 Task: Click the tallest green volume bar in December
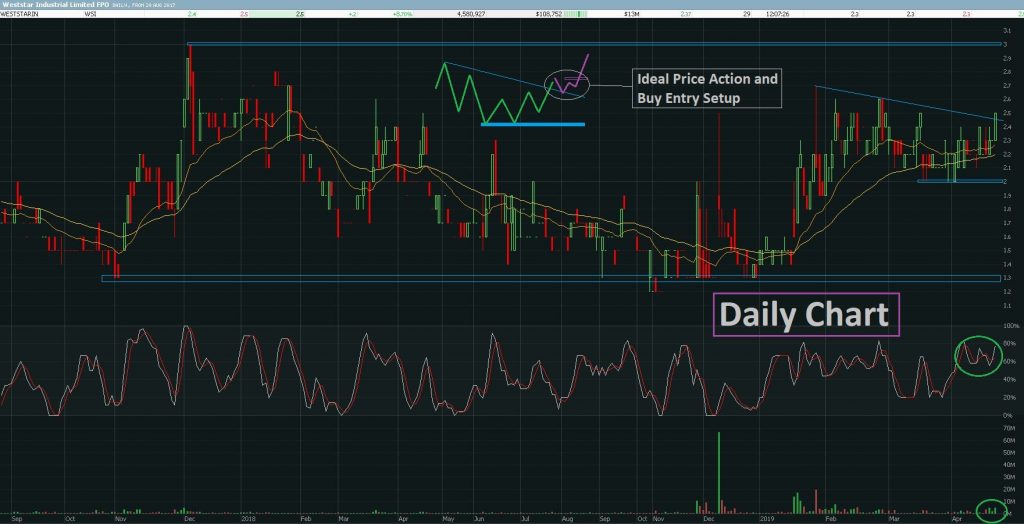click(x=719, y=472)
